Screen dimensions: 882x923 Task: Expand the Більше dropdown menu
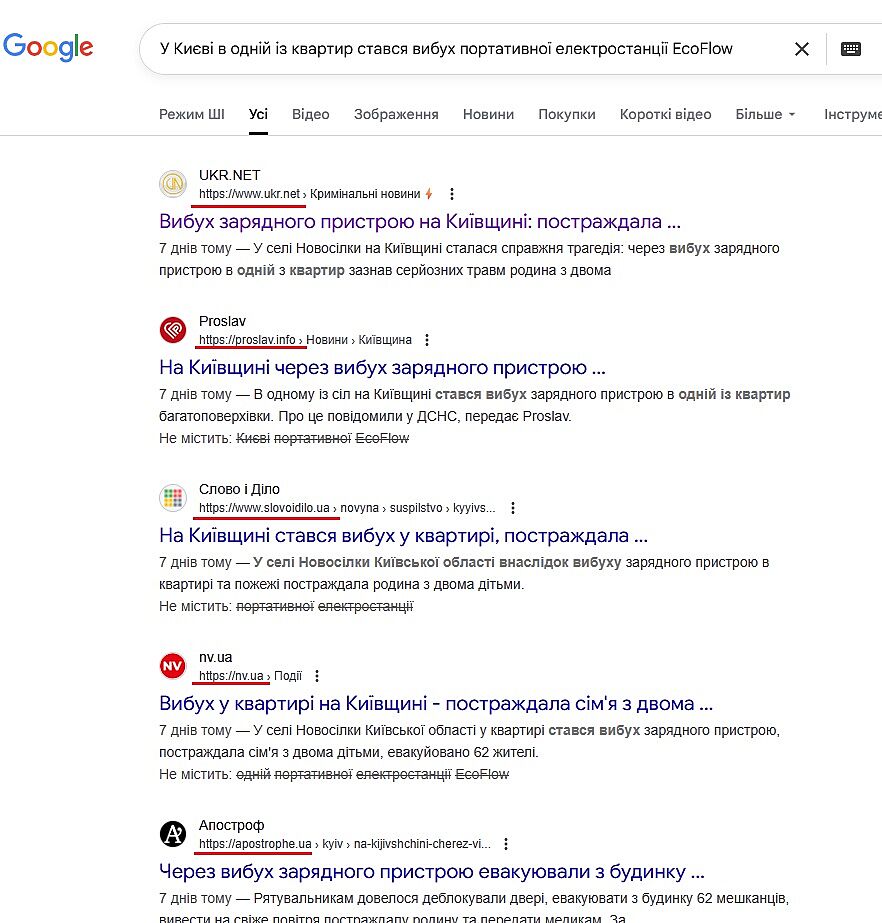pos(765,114)
